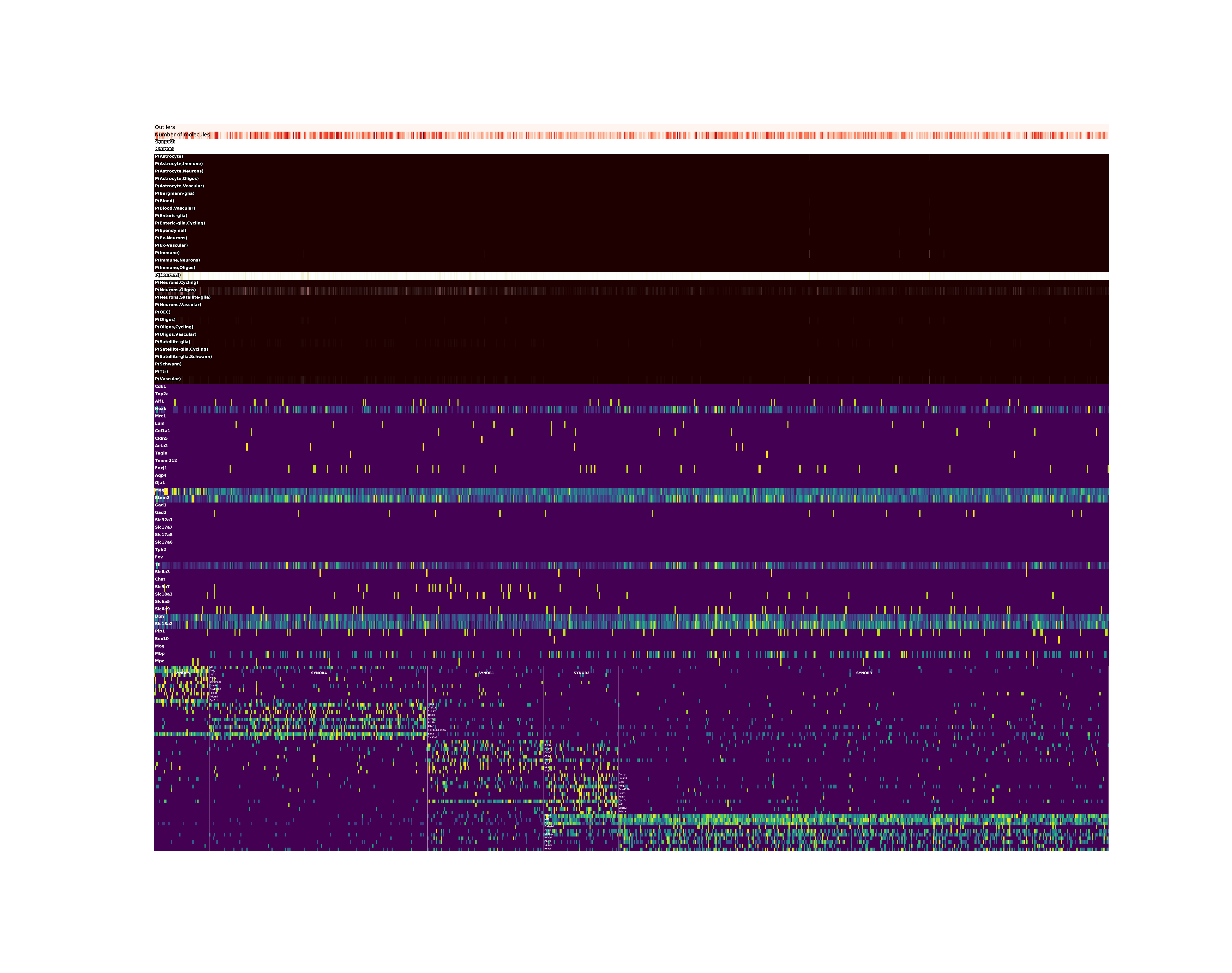Select the 'P(Blood,Vascular)' label
The image size is (1232, 973).
click(x=175, y=209)
